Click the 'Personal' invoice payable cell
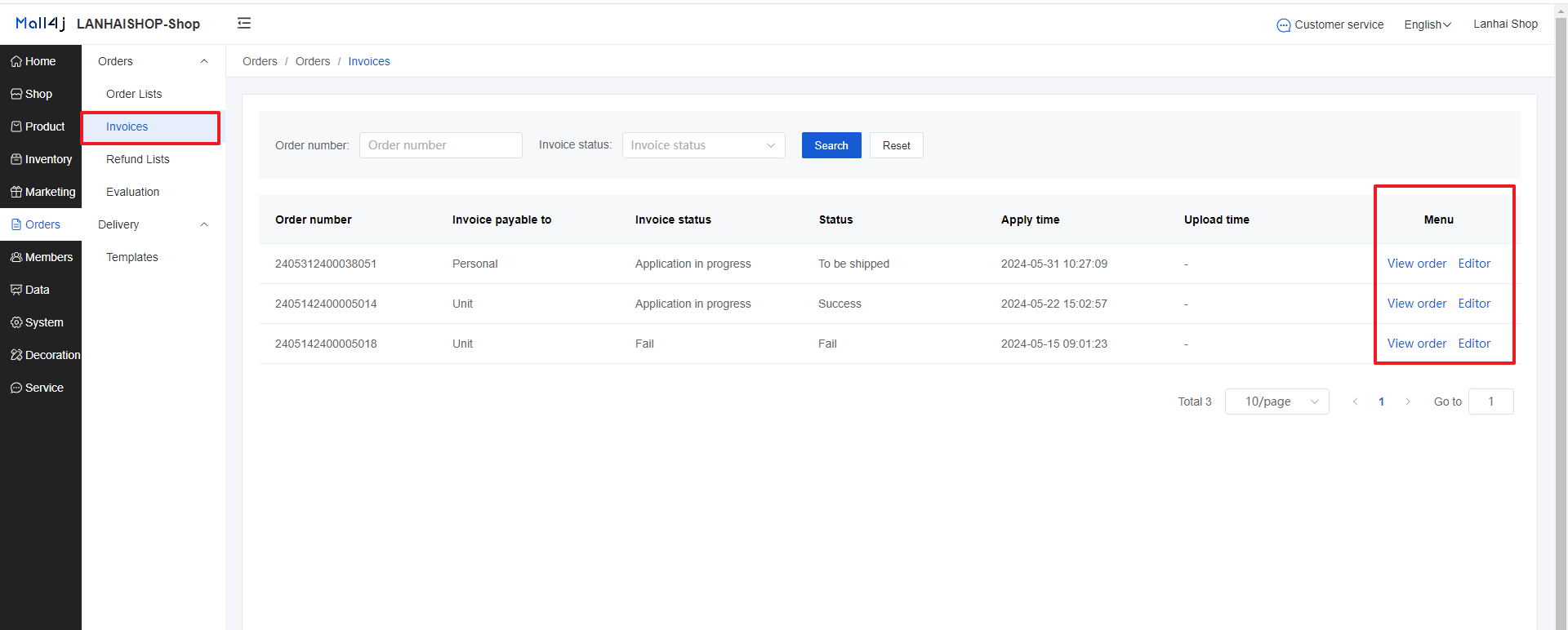This screenshot has width=1568, height=630. 475,264
